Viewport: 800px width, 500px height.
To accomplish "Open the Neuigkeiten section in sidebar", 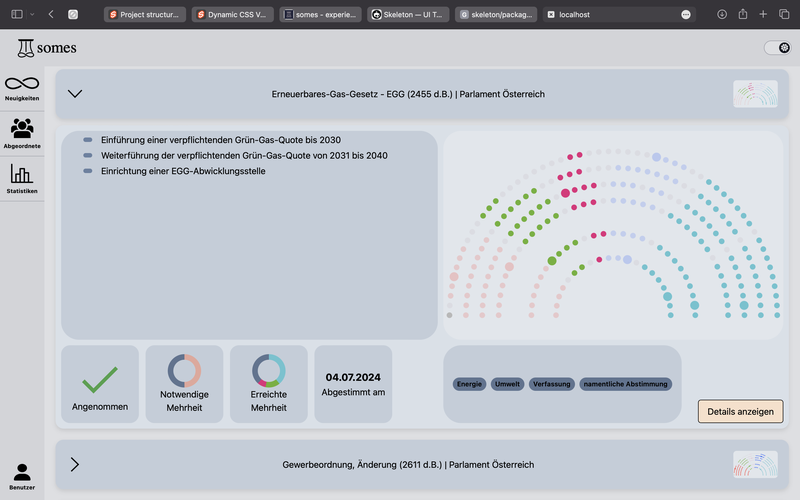I will point(22,87).
